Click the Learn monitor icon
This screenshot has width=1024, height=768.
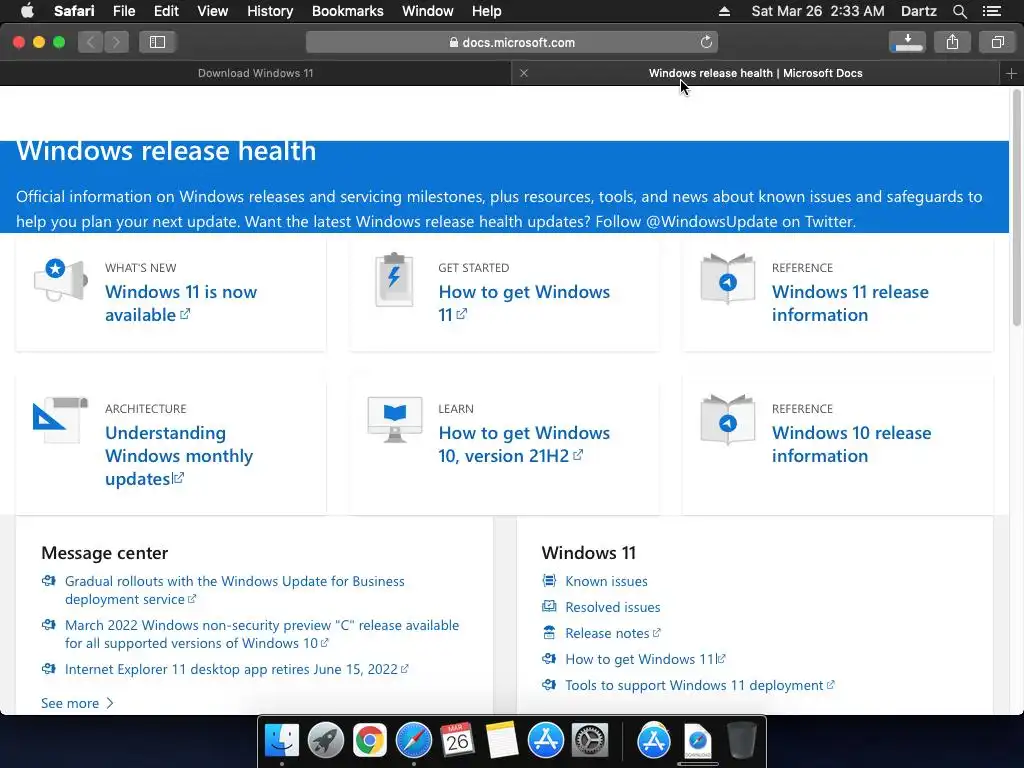coord(394,419)
